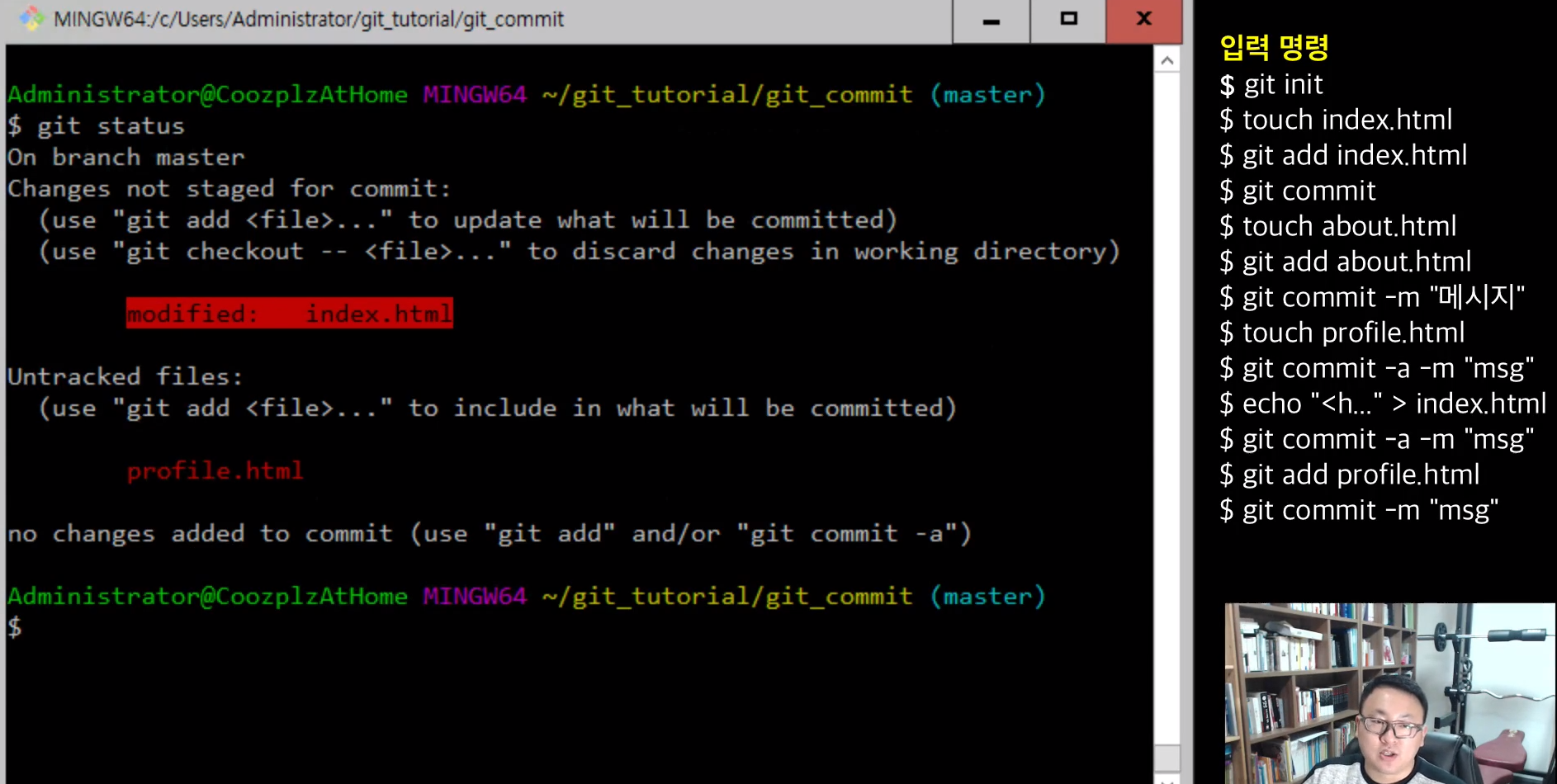Maximize the MINGW64 terminal window

(x=1068, y=20)
